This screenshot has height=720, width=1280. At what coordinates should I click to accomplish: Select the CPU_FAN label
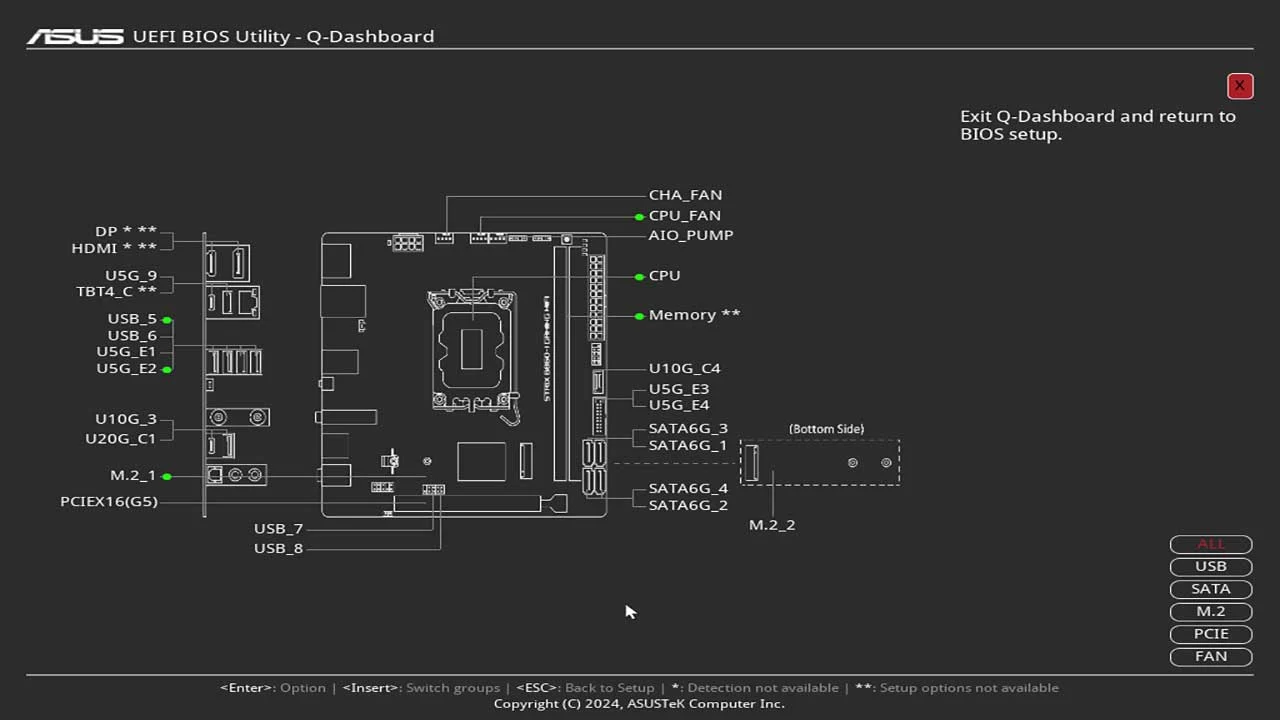684,216
